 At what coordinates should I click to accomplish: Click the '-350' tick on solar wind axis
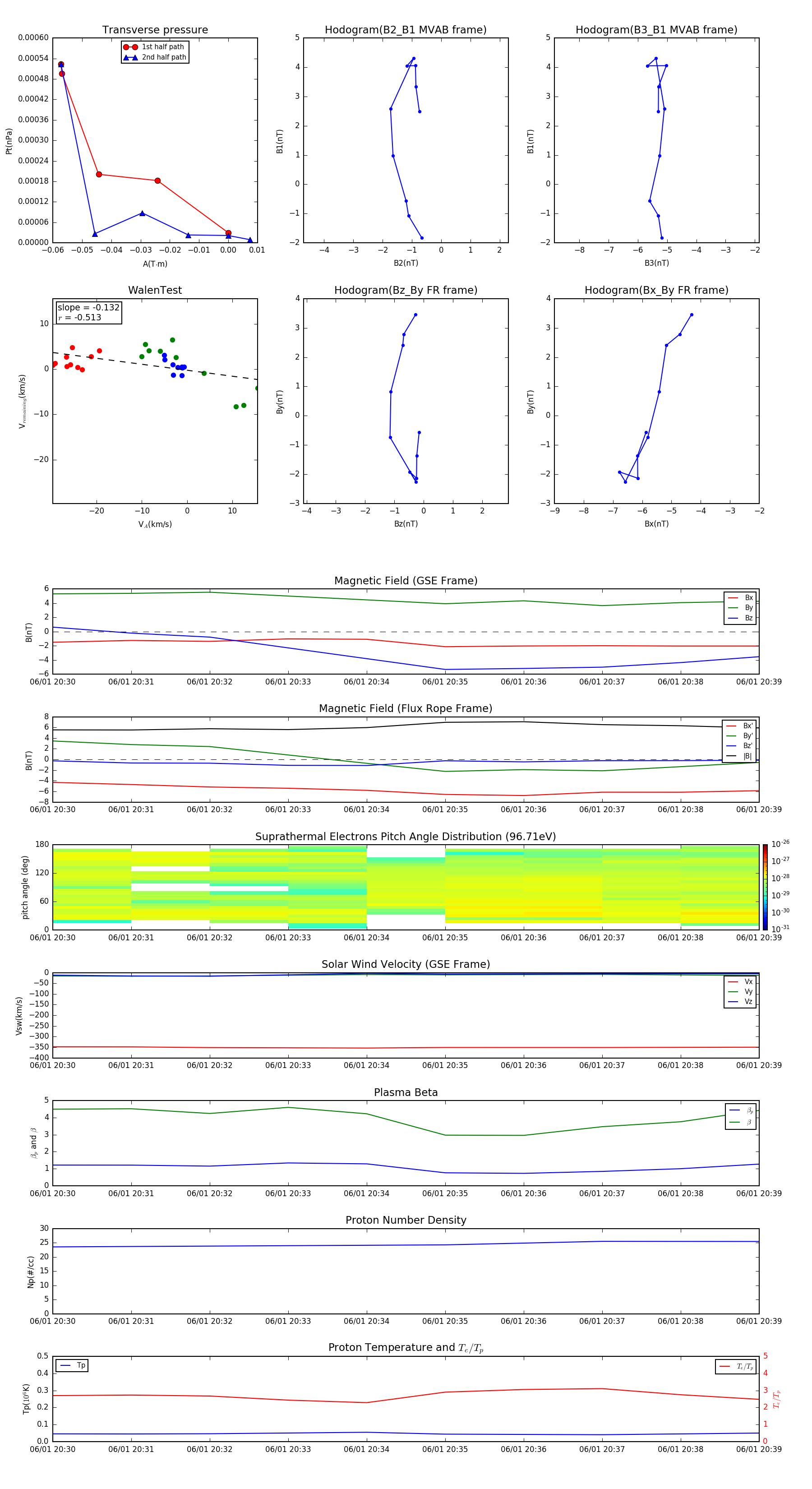[x=39, y=1047]
